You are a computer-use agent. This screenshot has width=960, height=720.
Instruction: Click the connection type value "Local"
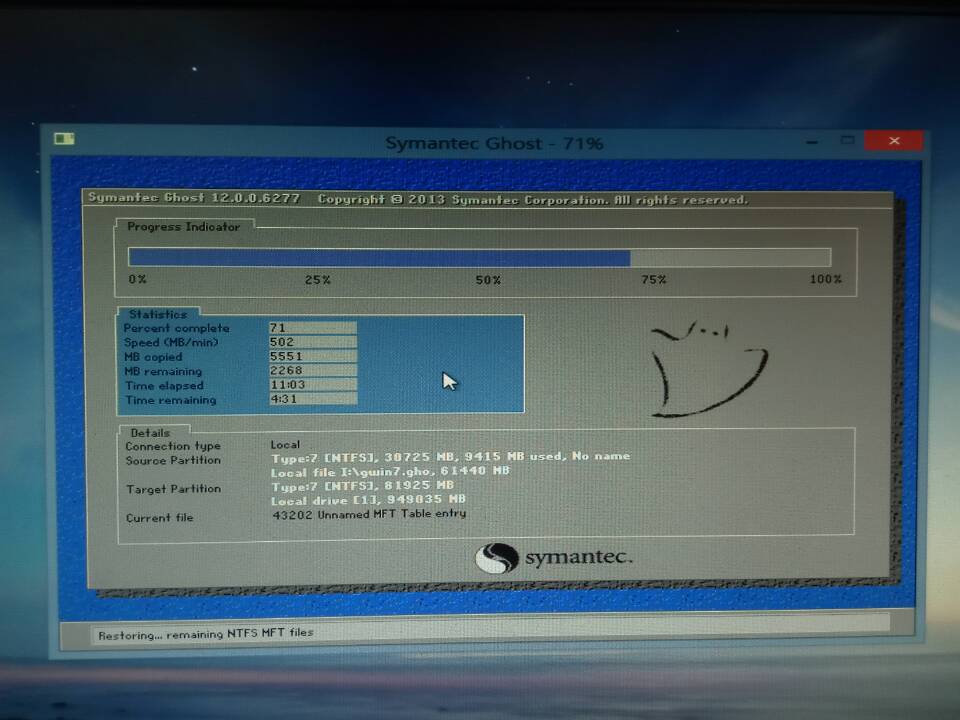click(x=285, y=444)
